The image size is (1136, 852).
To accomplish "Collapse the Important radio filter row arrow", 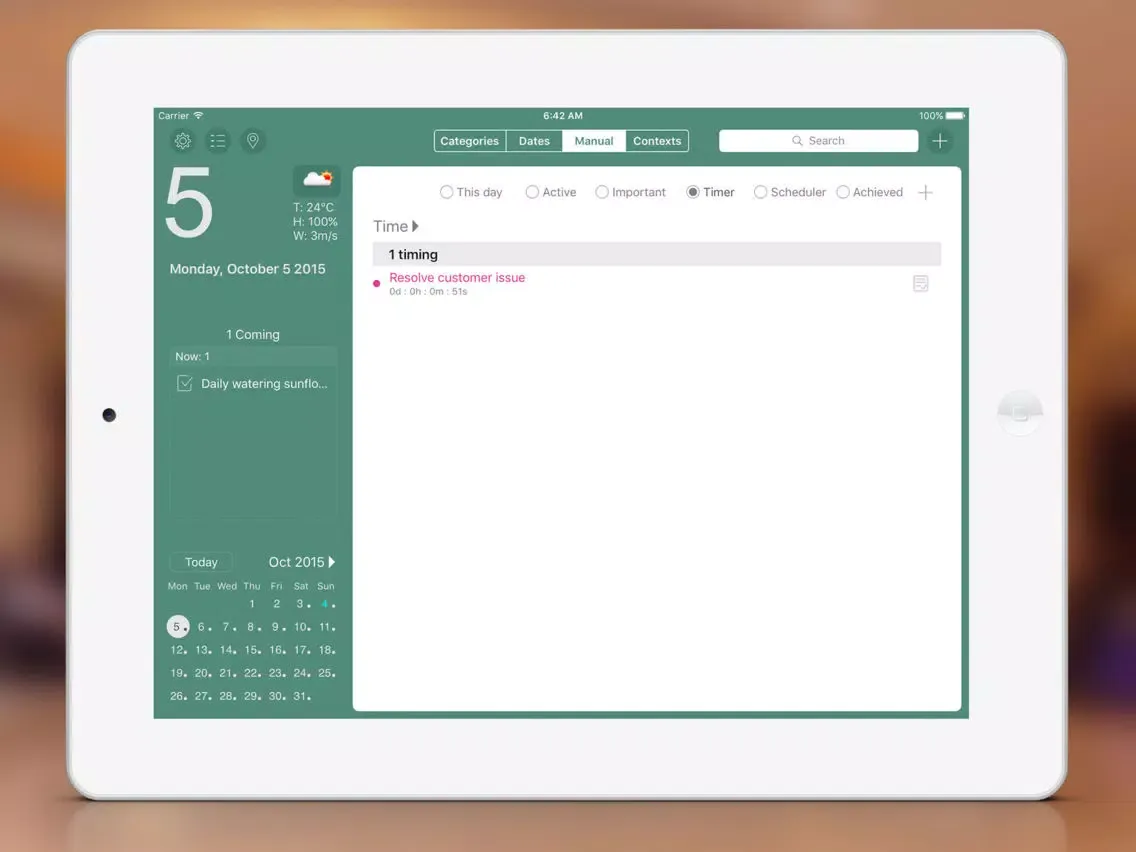I will [603, 191].
